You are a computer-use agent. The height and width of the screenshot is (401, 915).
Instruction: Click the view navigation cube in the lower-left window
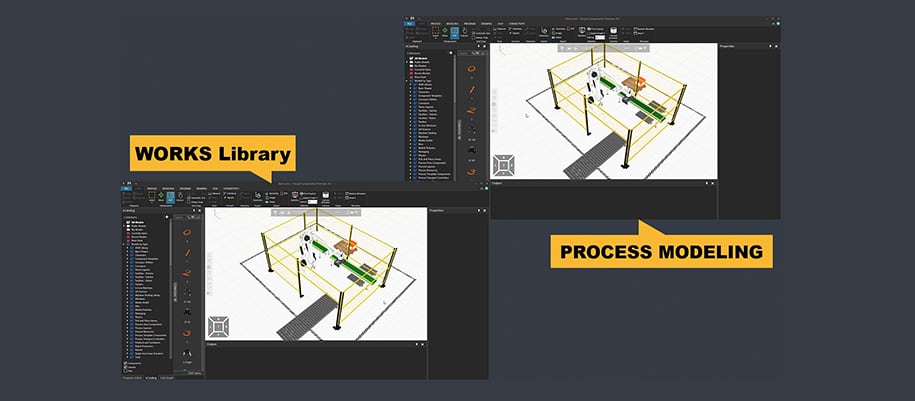click(221, 326)
